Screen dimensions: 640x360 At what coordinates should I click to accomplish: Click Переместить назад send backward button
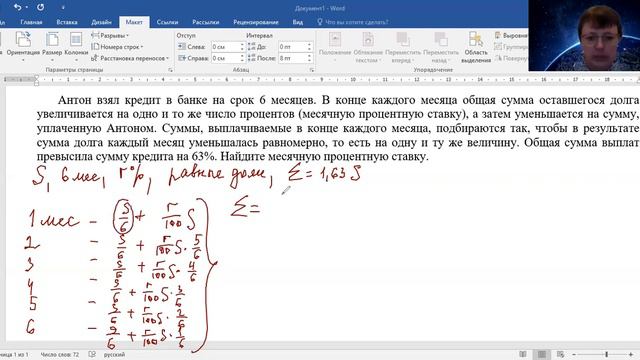[x=441, y=47]
